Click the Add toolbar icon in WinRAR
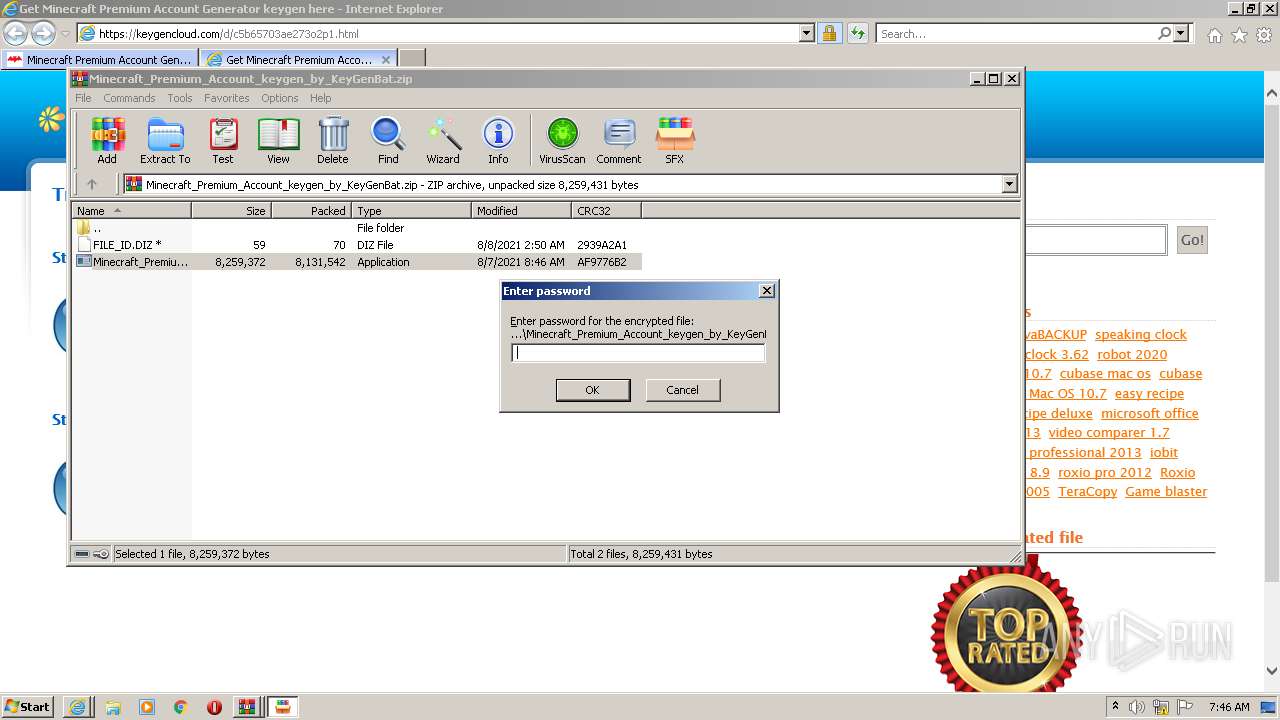Screen dimensions: 1280x720 pyautogui.click(x=107, y=140)
